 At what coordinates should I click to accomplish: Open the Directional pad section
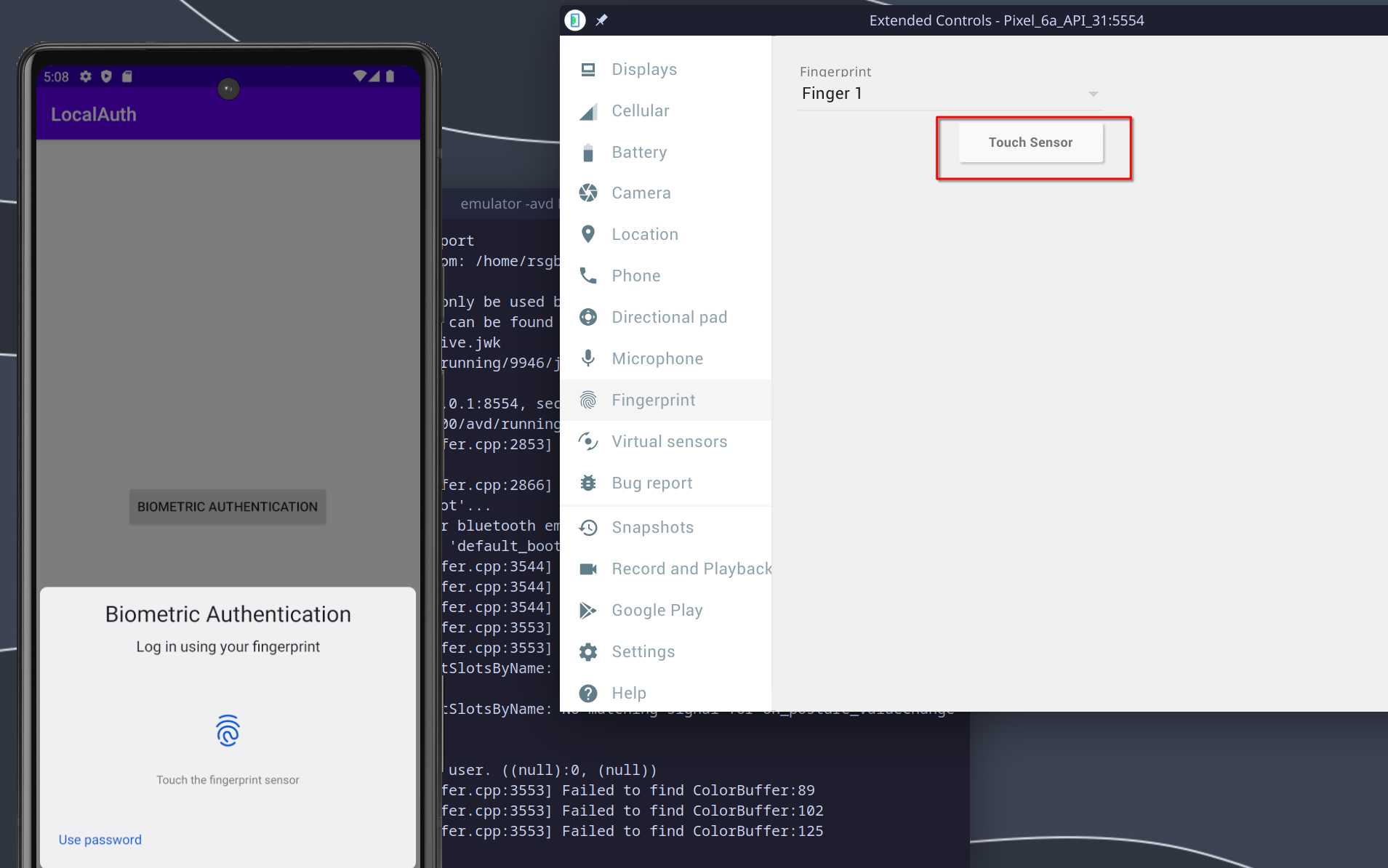(x=668, y=318)
